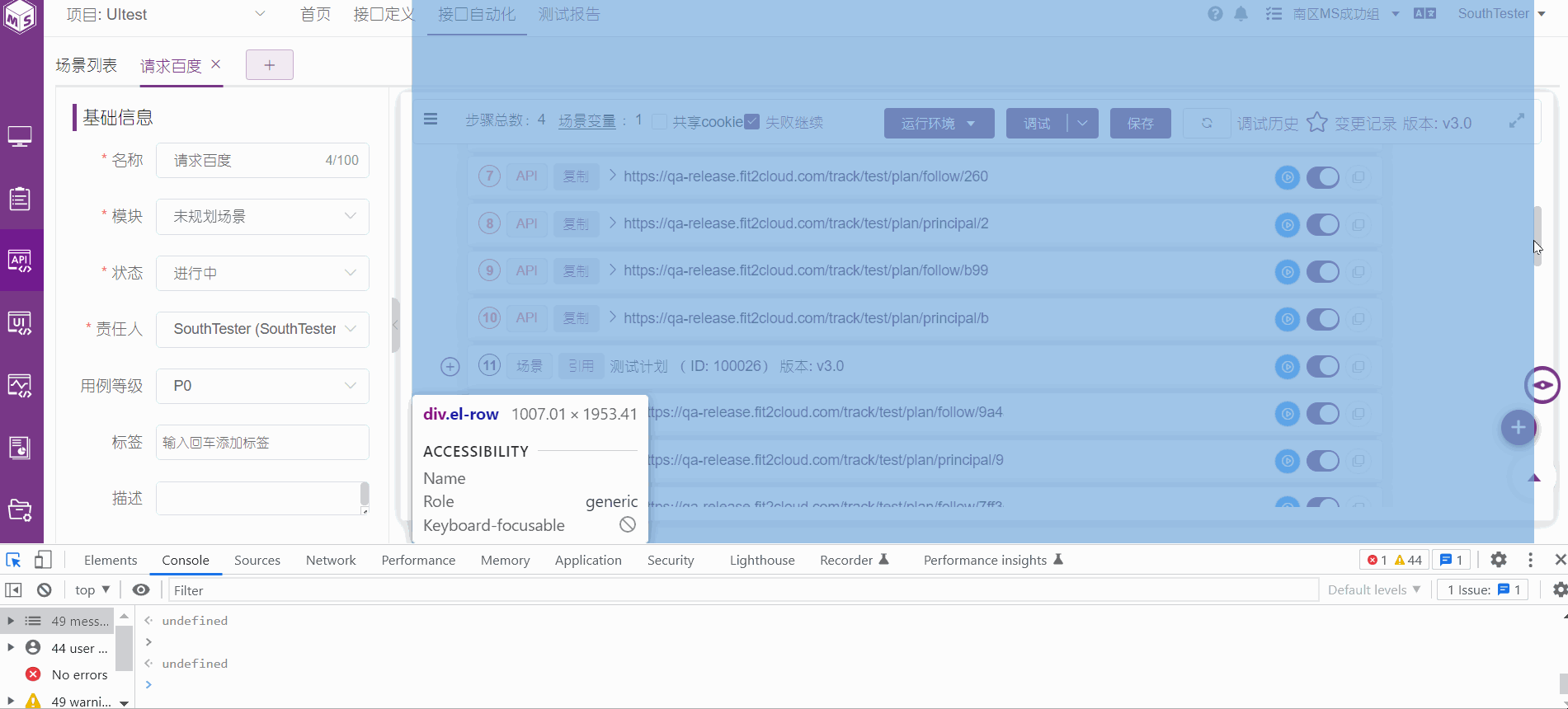Open DevTools settings gear icon
The width and height of the screenshot is (1568, 709).
click(1499, 560)
